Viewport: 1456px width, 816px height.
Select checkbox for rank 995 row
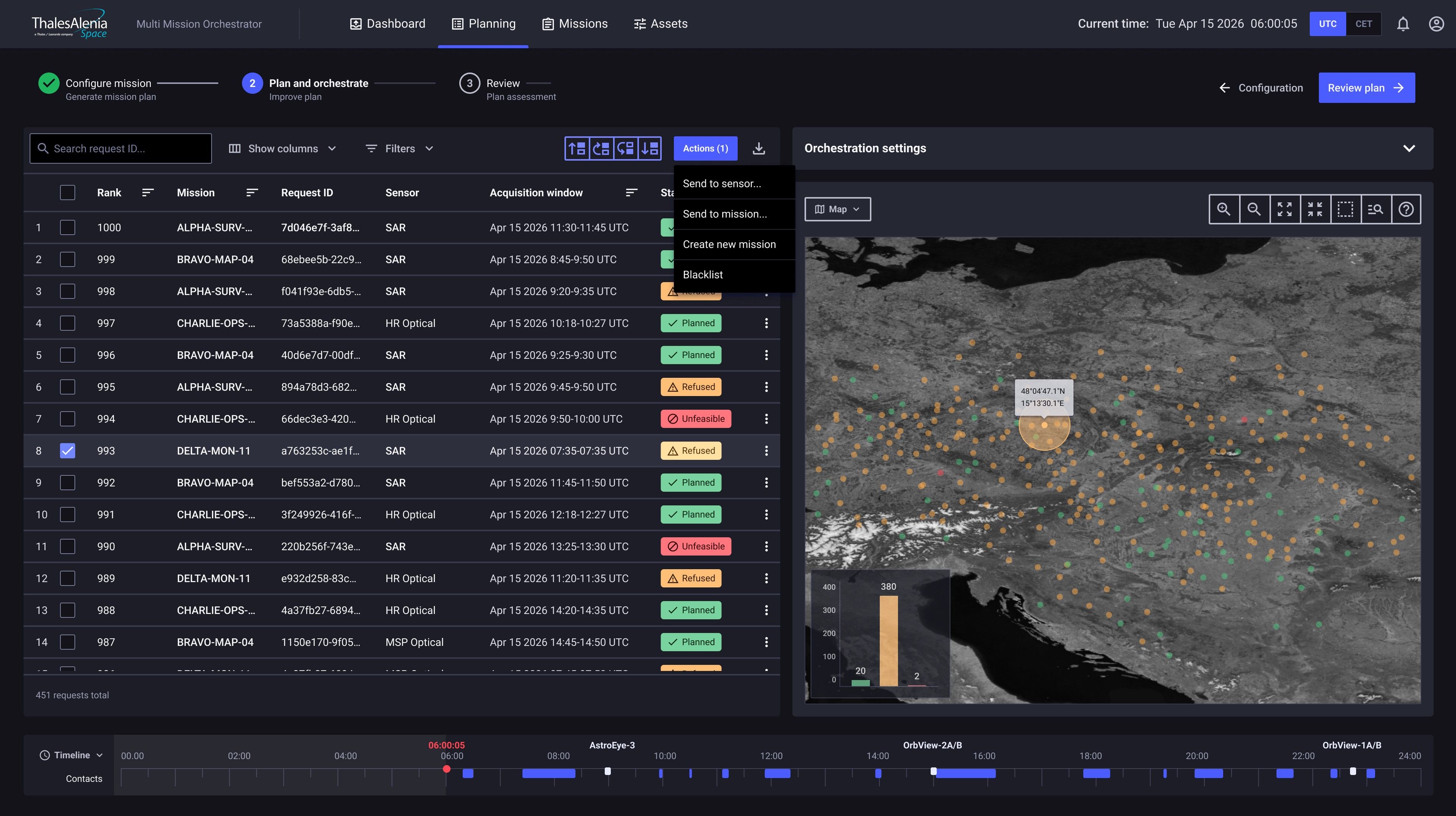[x=67, y=387]
